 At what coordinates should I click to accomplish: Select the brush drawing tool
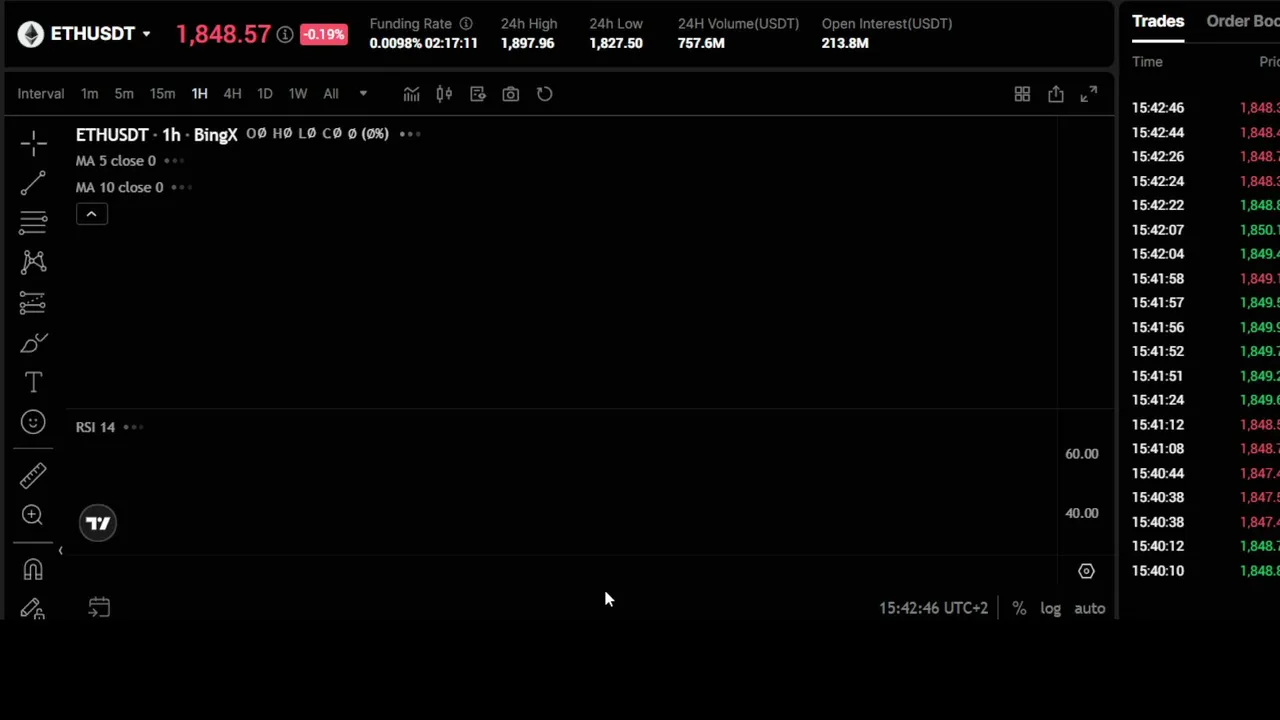pyautogui.click(x=33, y=343)
